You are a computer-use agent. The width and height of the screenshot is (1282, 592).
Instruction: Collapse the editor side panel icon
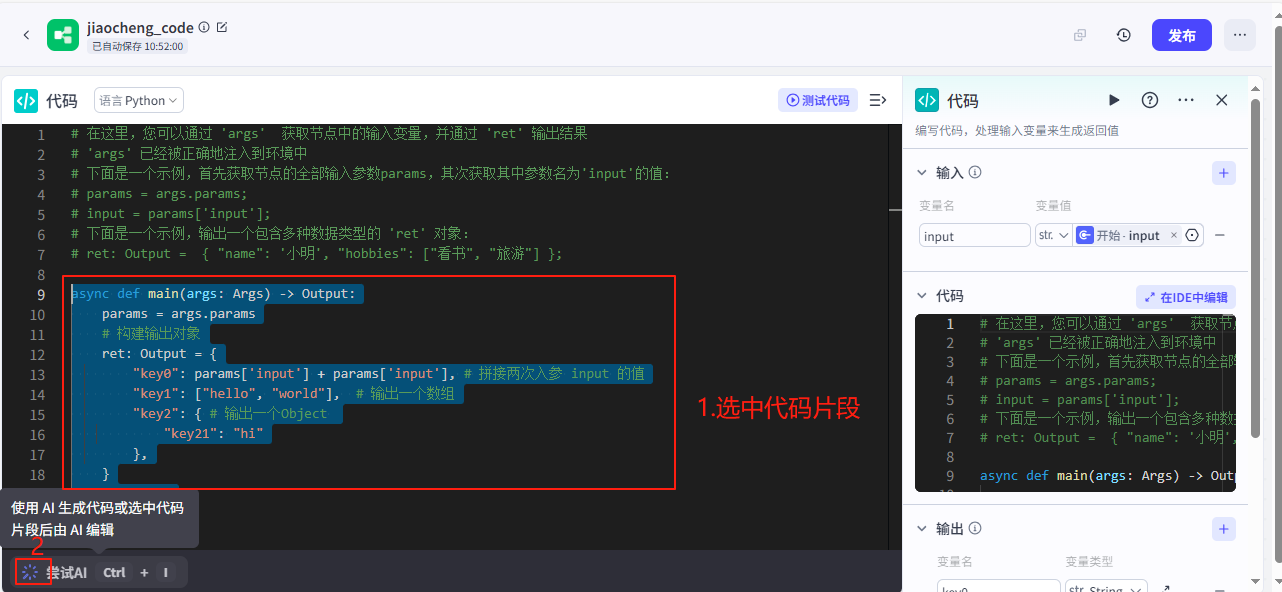[878, 100]
